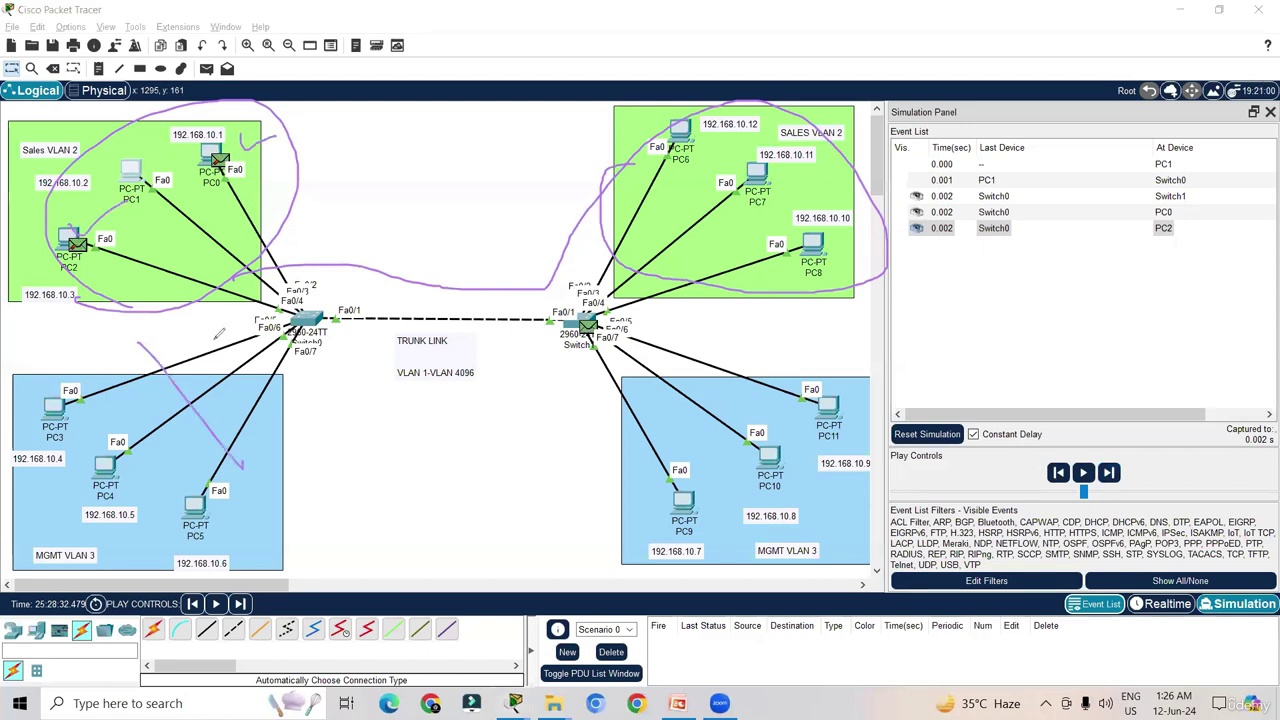This screenshot has width=1280, height=720.
Task: Click Edit Filters button
Action: [986, 581]
